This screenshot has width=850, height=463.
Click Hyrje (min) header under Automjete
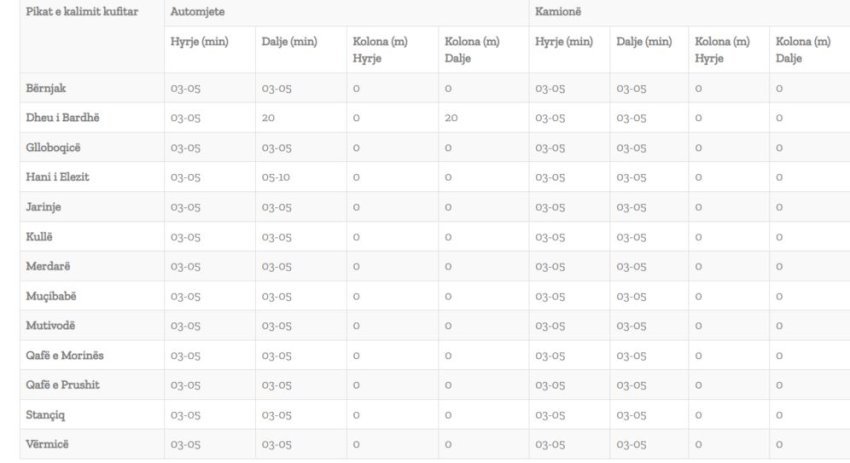click(x=200, y=42)
